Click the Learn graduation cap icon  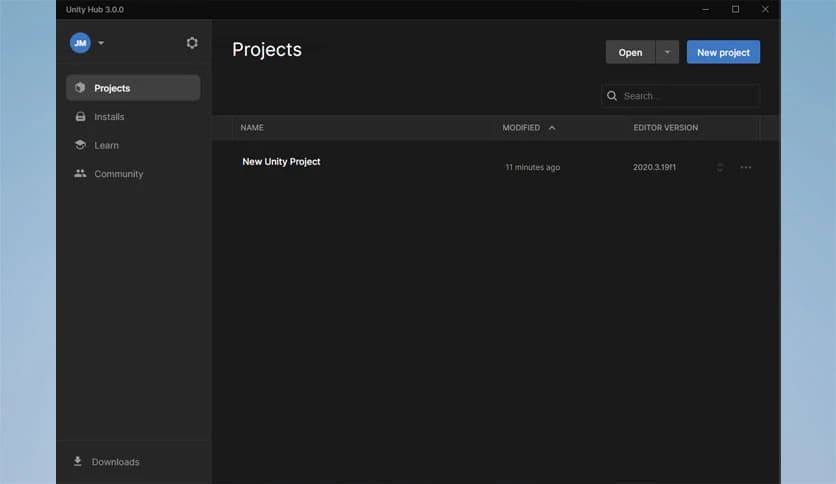tap(80, 144)
